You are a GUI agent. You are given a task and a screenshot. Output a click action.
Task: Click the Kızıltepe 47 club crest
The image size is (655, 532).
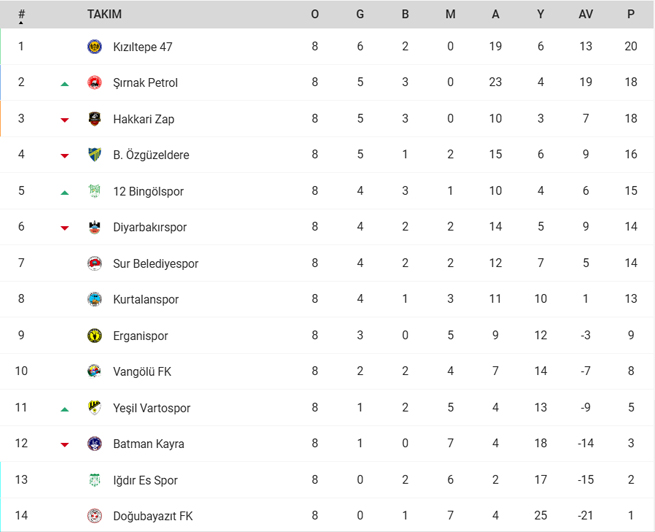tap(94, 46)
